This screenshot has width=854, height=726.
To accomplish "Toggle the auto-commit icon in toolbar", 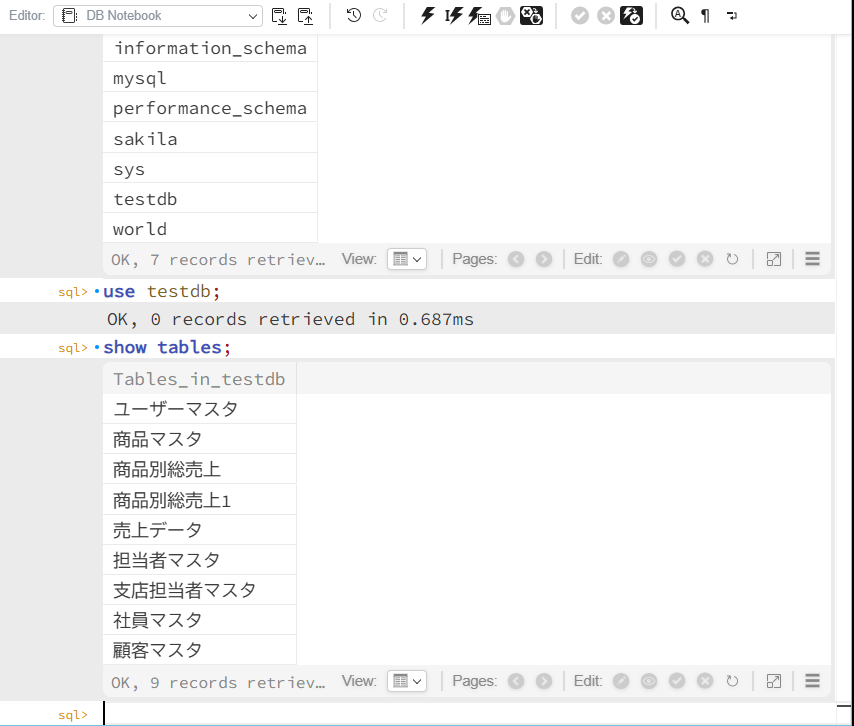I will [x=631, y=15].
